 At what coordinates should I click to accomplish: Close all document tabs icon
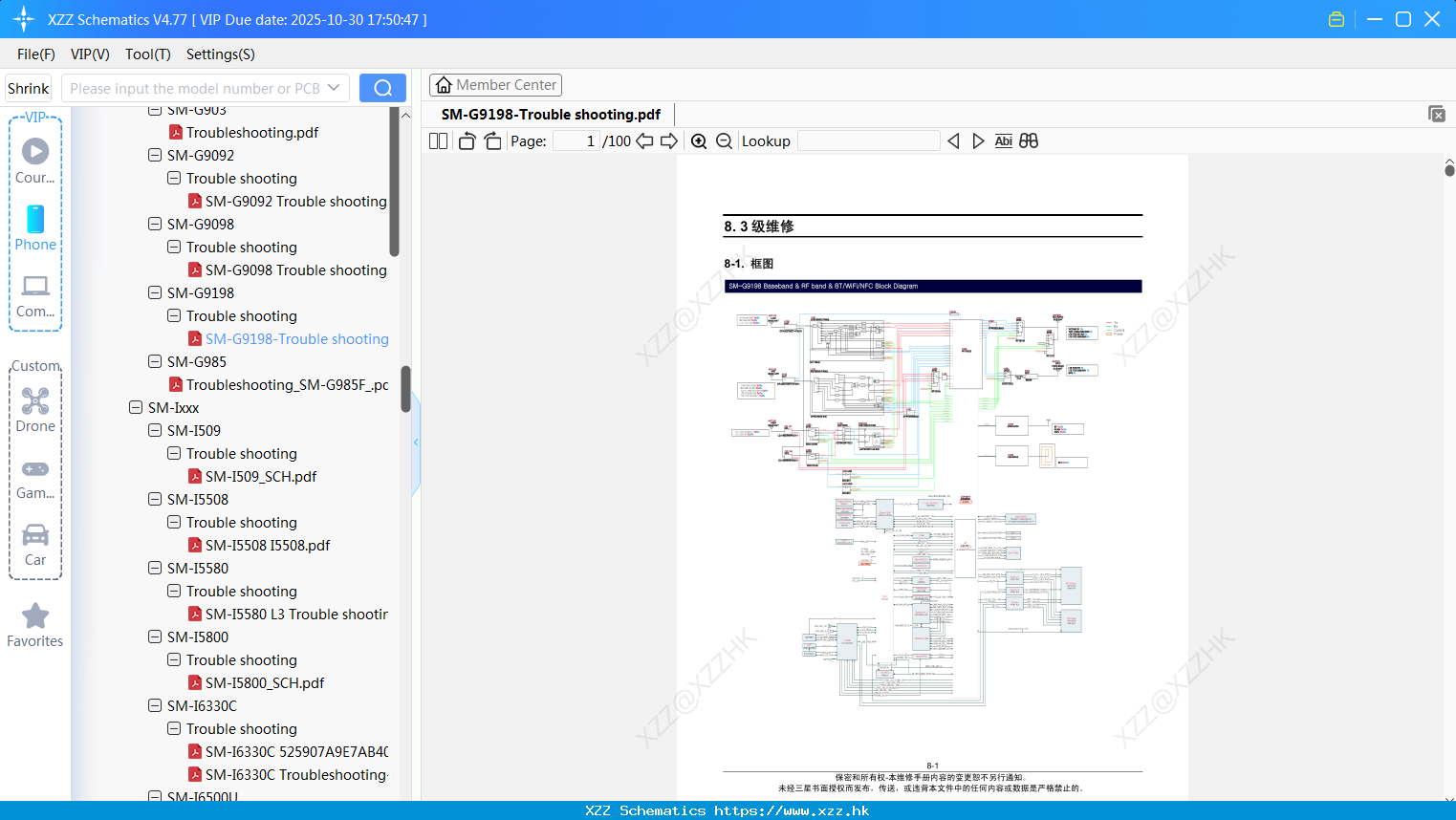(1437, 114)
